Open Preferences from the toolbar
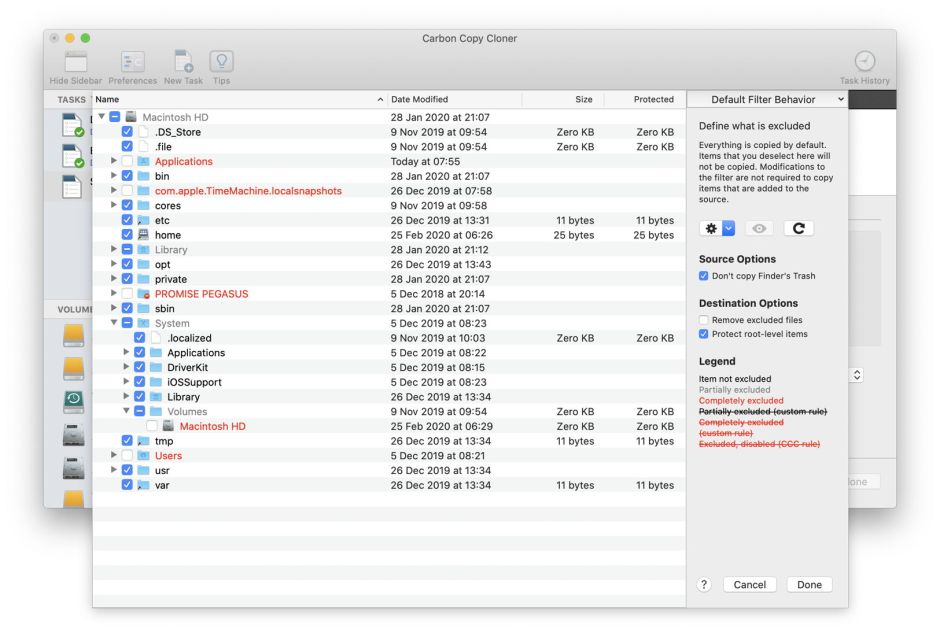 [x=132, y=62]
